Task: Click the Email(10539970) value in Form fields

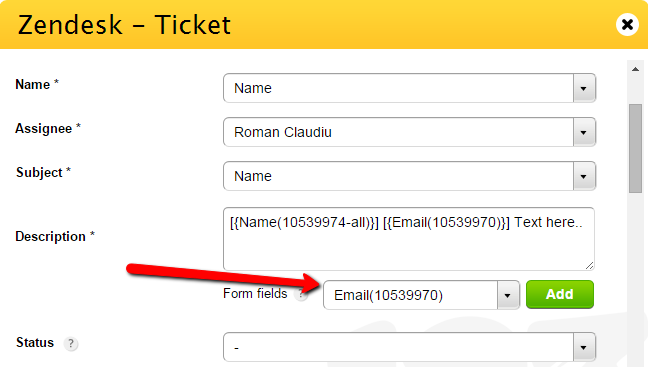Action: pos(388,295)
